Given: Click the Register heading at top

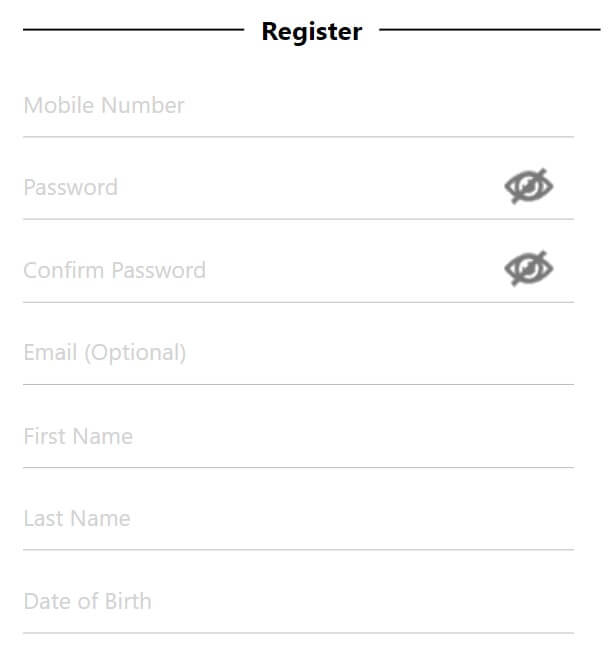Looking at the screenshot, I should click(312, 32).
